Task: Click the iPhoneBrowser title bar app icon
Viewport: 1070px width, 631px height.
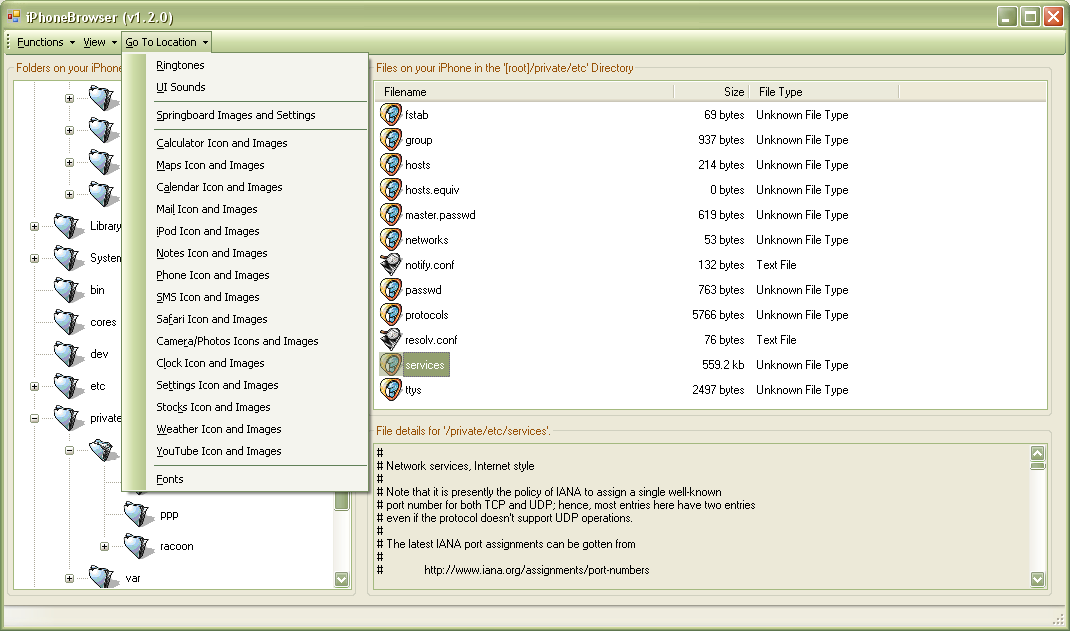Action: [14, 16]
